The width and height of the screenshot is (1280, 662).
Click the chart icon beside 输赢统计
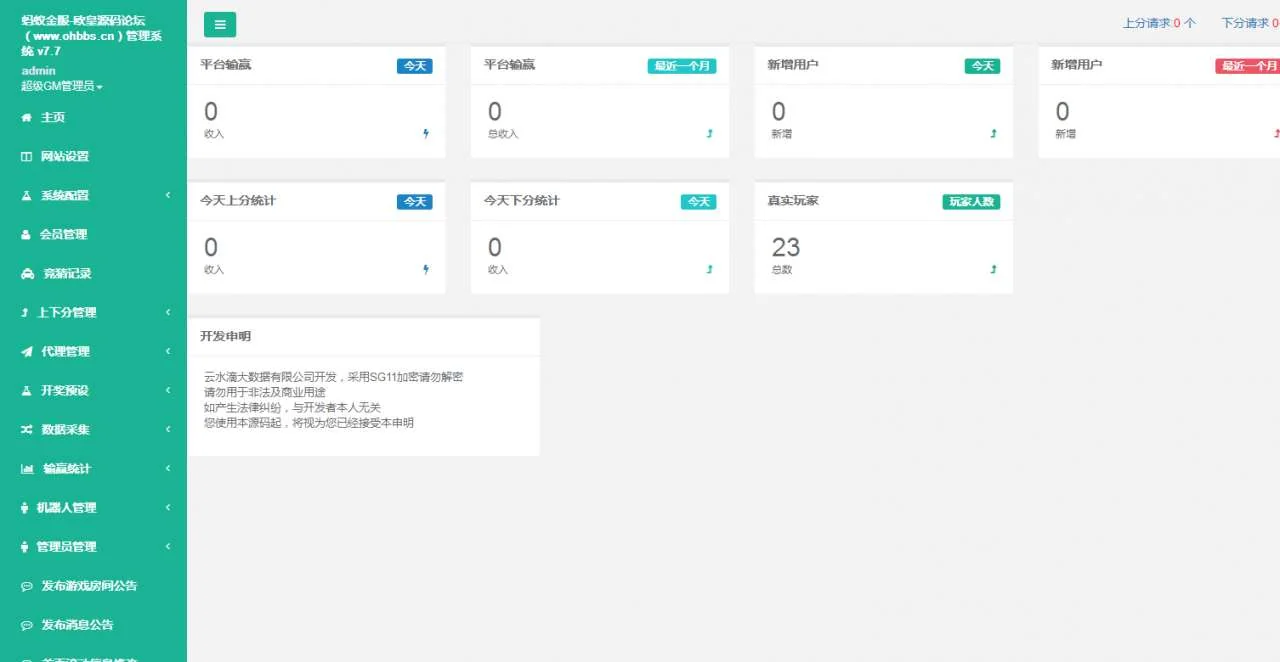(x=27, y=469)
